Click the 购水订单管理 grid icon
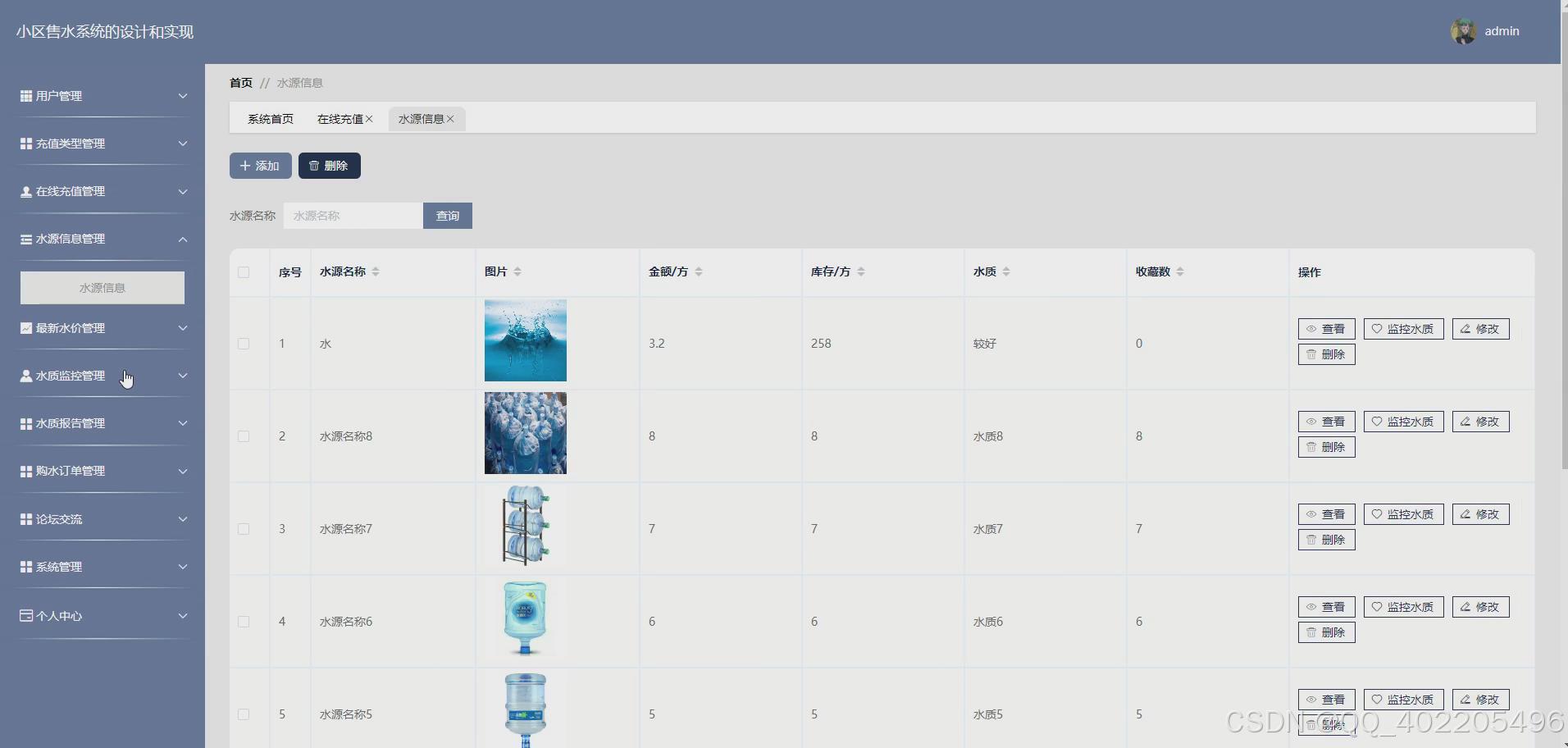Screen dimensions: 1568x748 [26, 472]
